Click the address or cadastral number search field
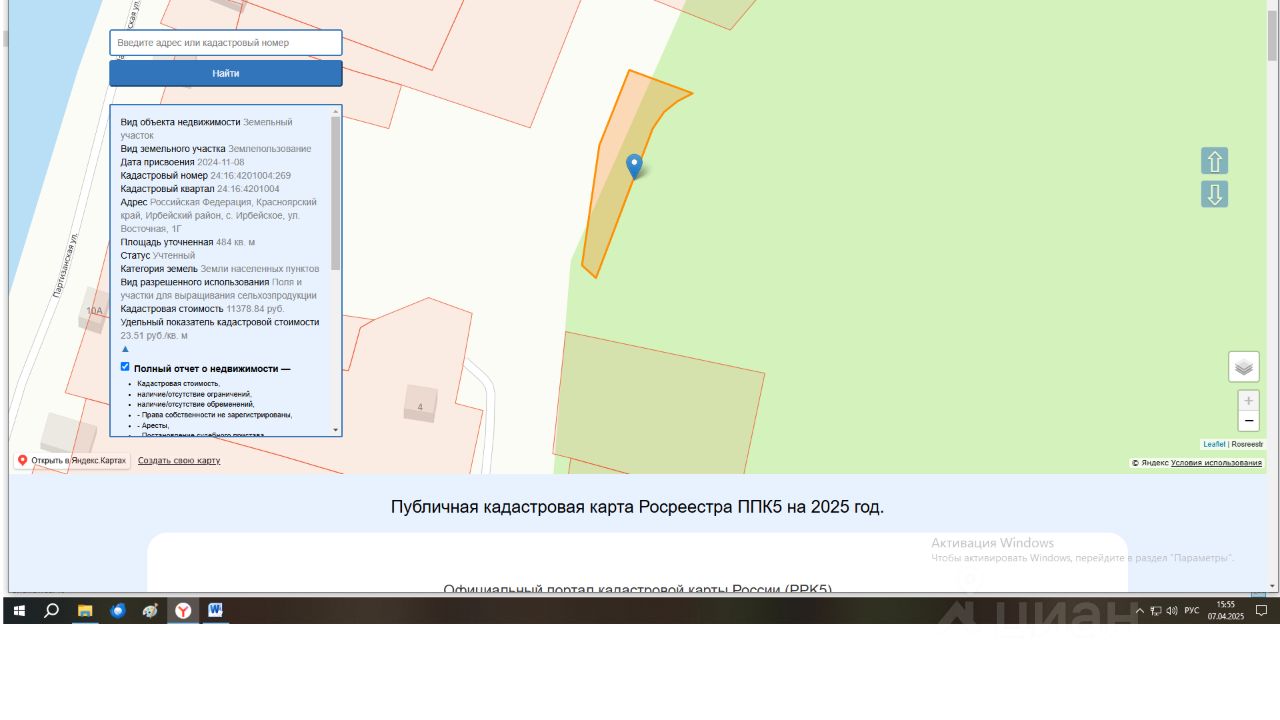The image size is (1280, 720). point(226,43)
